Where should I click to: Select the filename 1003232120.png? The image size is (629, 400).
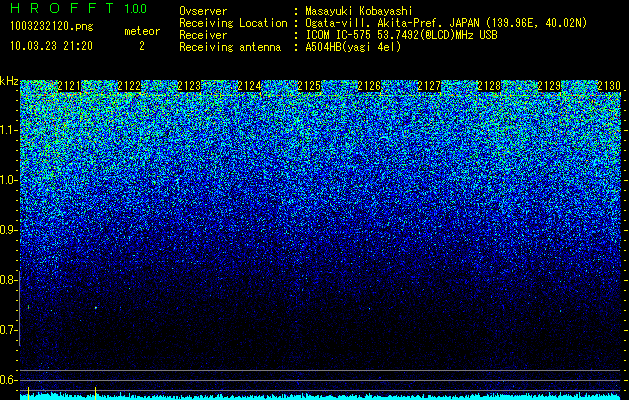tap(52, 27)
